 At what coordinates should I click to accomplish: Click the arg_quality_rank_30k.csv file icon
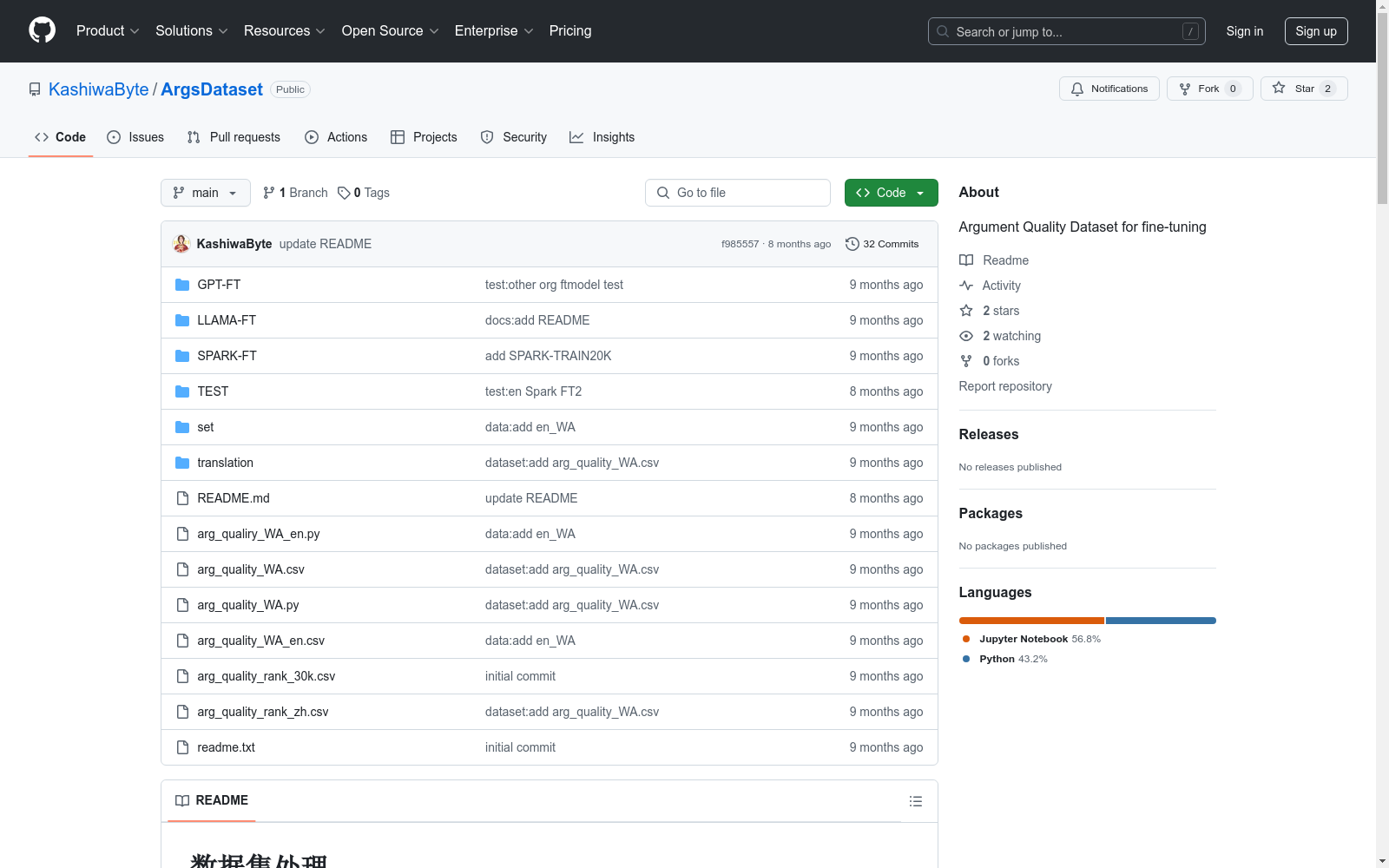[182, 676]
